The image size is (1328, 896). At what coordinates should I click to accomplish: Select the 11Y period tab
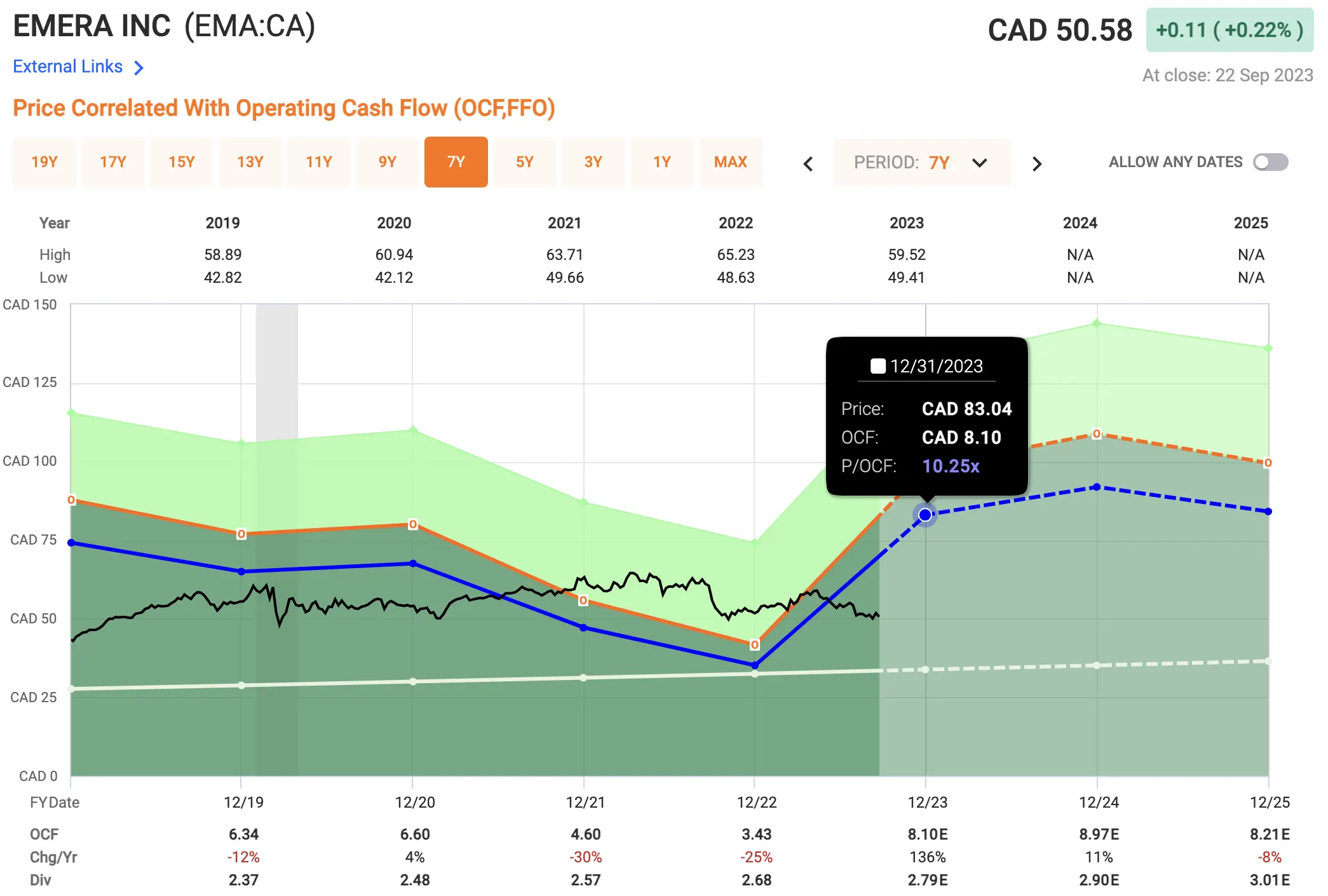coord(319,162)
